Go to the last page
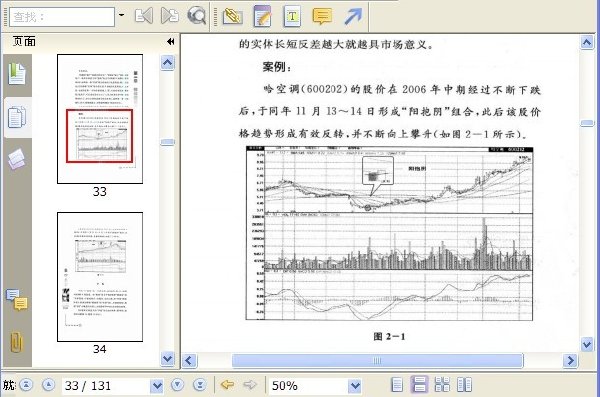This screenshot has width=600, height=397. point(200,385)
